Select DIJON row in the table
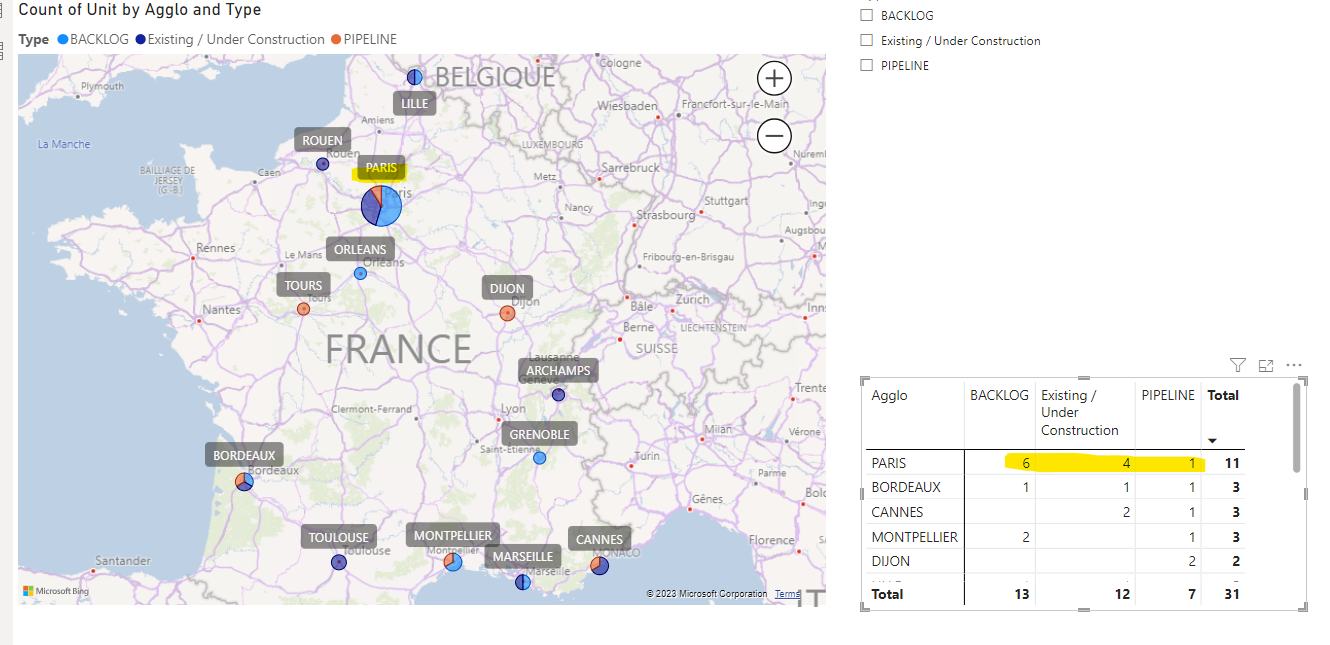 1055,561
